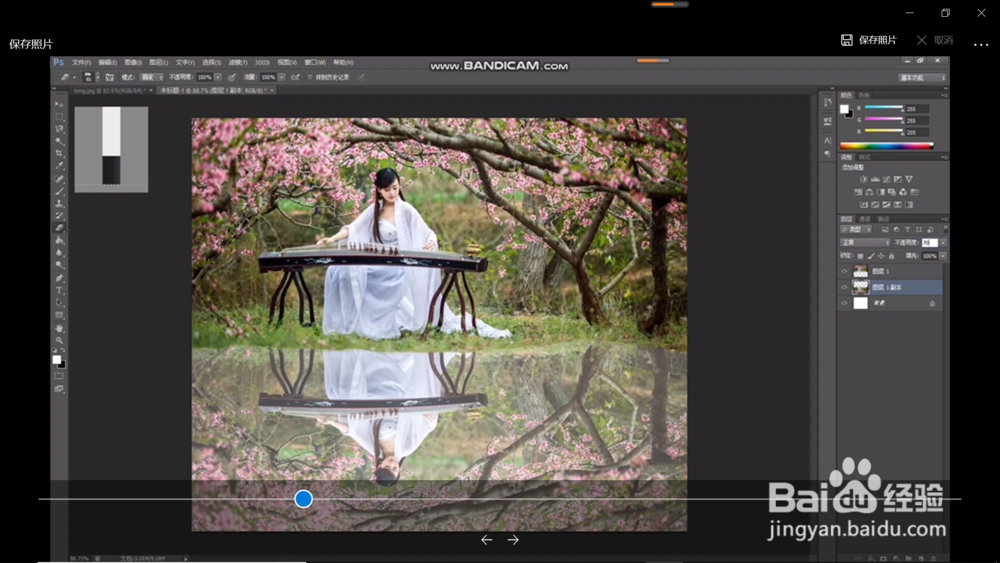Image resolution: width=1000 pixels, height=563 pixels.
Task: Select the Horizontal Type tool
Action: coord(59,290)
